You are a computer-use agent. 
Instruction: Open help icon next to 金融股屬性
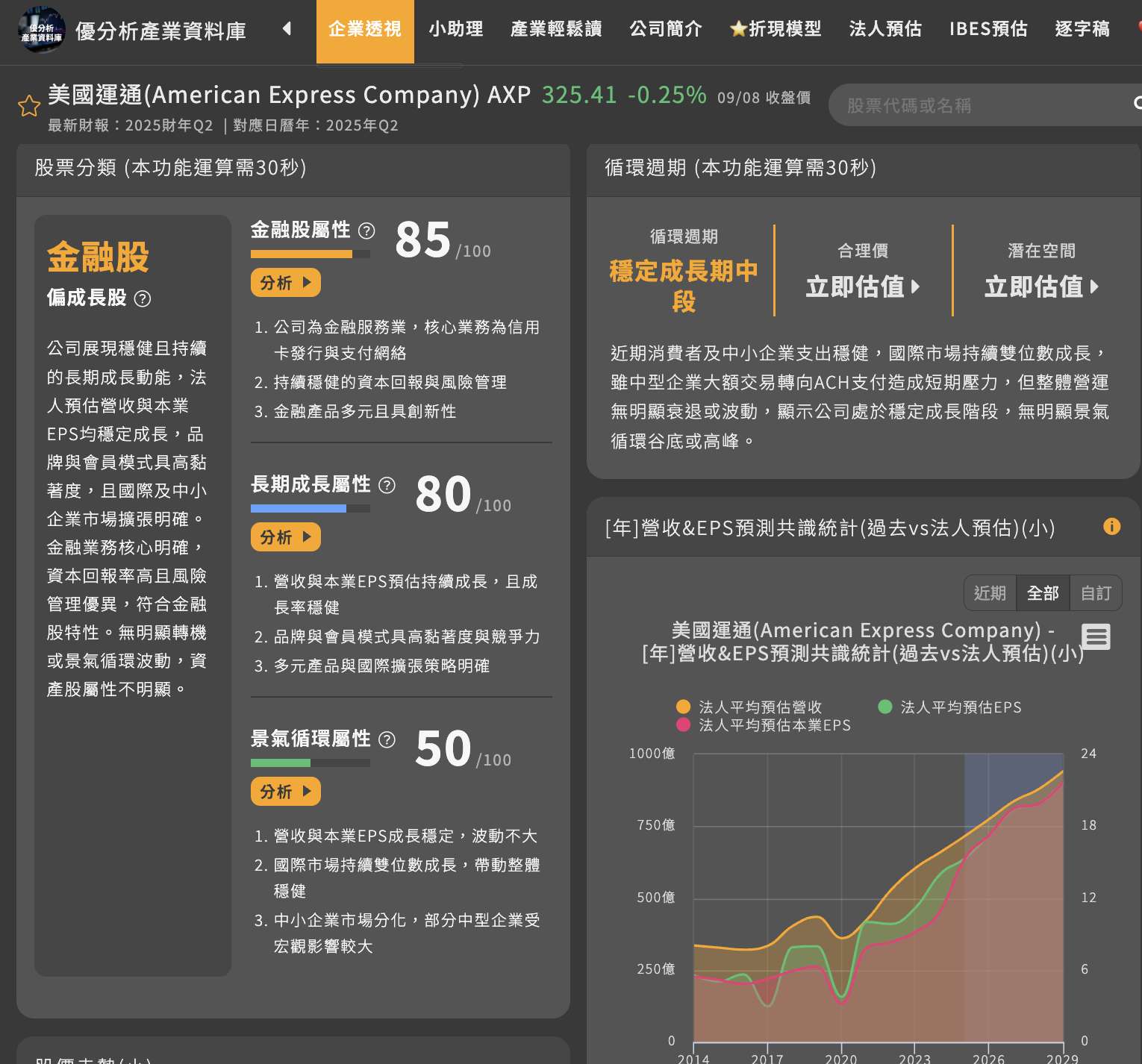point(366,231)
